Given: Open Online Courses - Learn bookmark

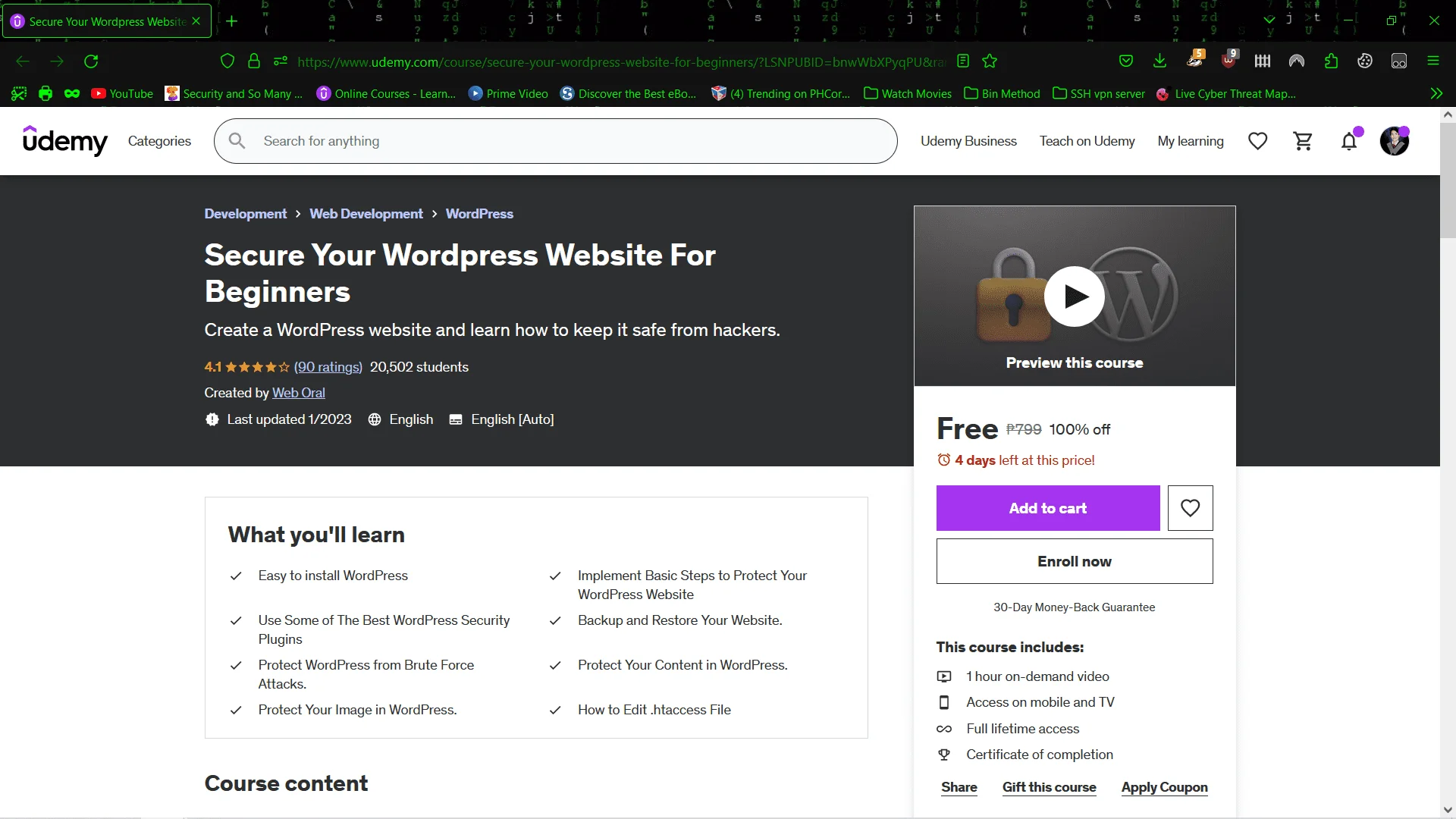Looking at the screenshot, I should click(x=386, y=94).
